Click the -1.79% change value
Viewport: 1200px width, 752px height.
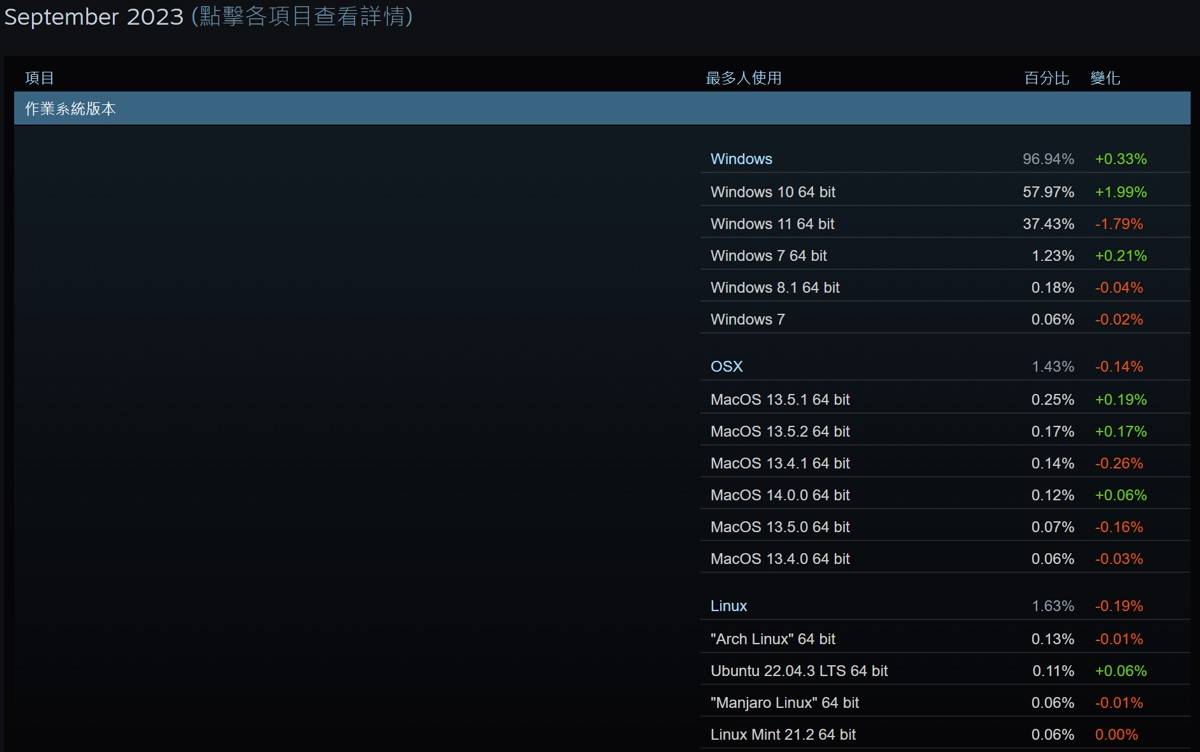click(1119, 223)
